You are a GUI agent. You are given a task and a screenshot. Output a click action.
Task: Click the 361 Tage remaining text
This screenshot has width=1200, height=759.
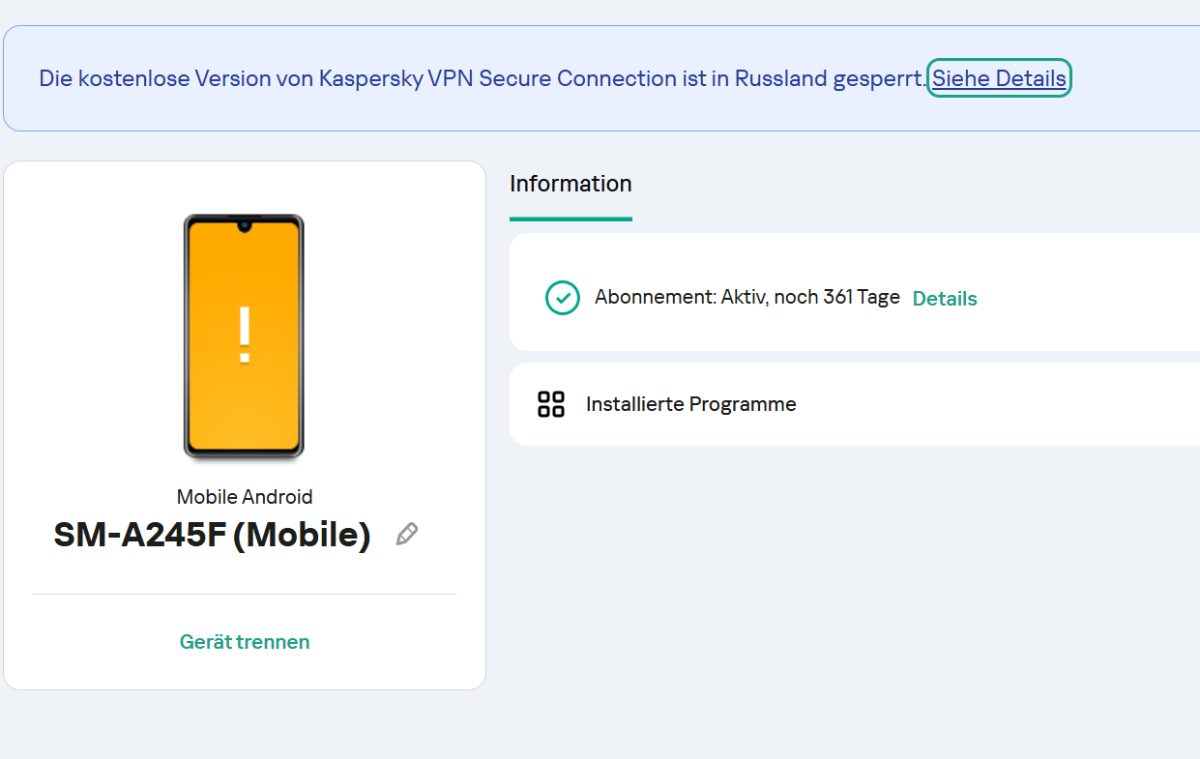[861, 297]
